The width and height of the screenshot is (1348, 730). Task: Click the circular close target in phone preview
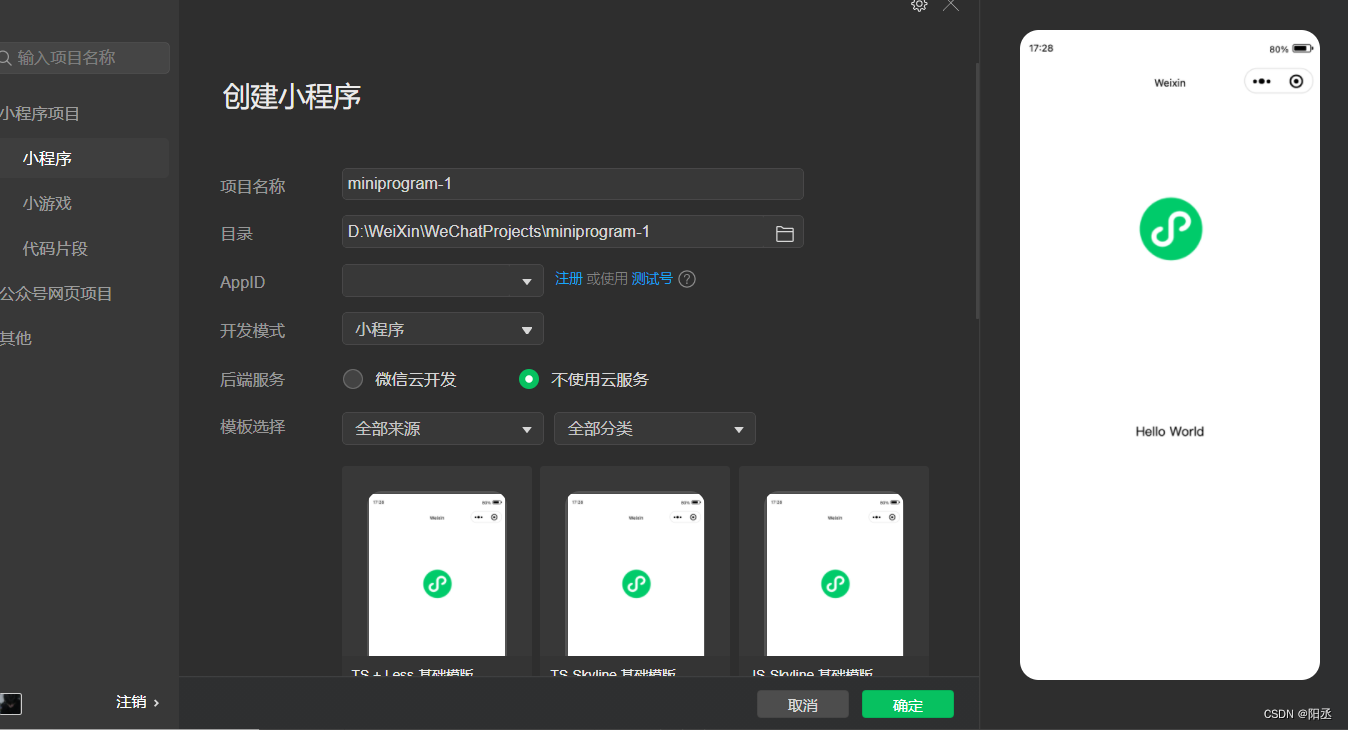(1296, 81)
